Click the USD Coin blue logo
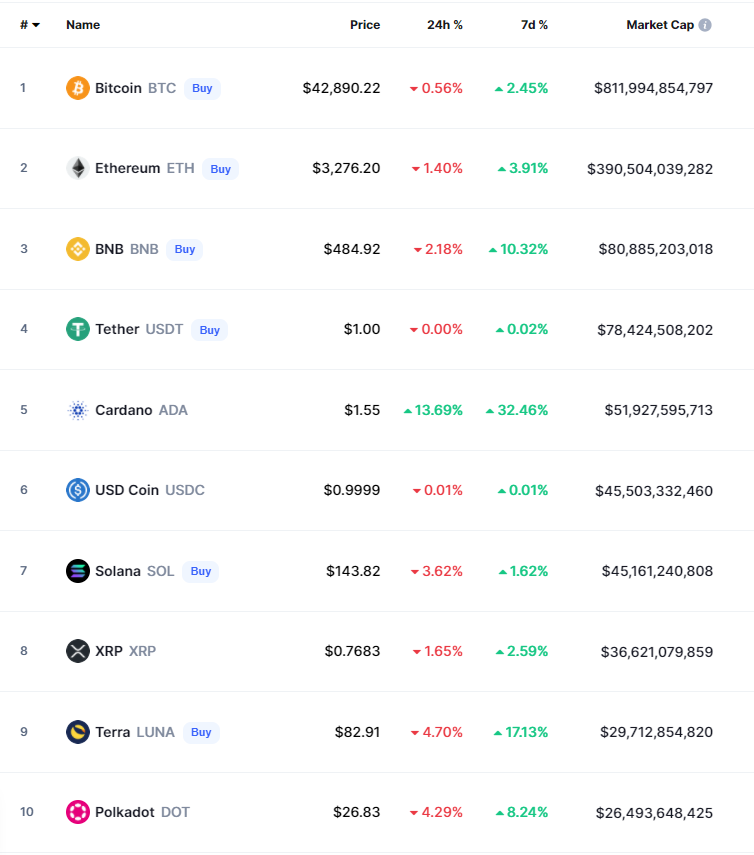 pos(78,490)
